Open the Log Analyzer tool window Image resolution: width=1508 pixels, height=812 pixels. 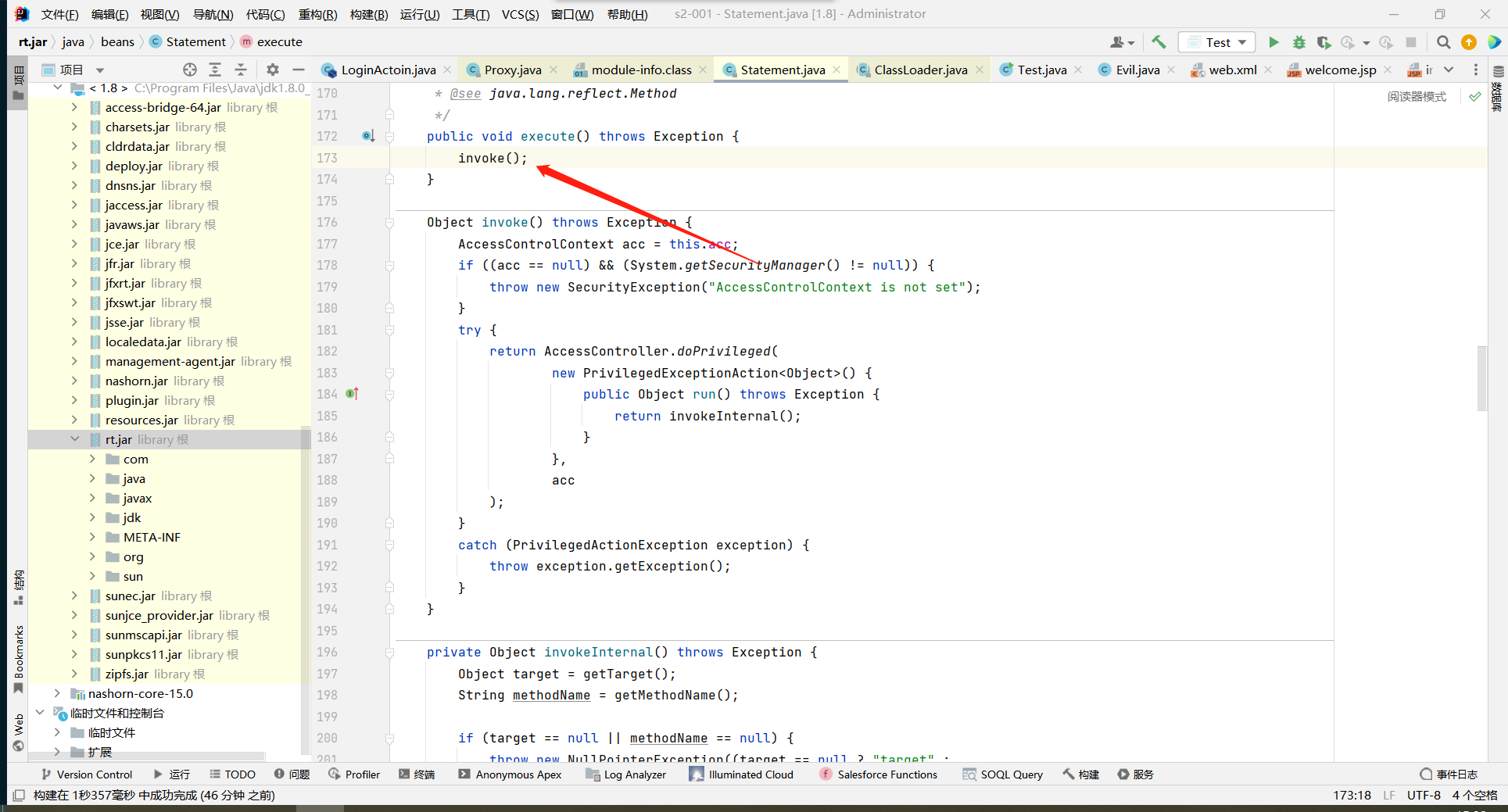[x=625, y=774]
